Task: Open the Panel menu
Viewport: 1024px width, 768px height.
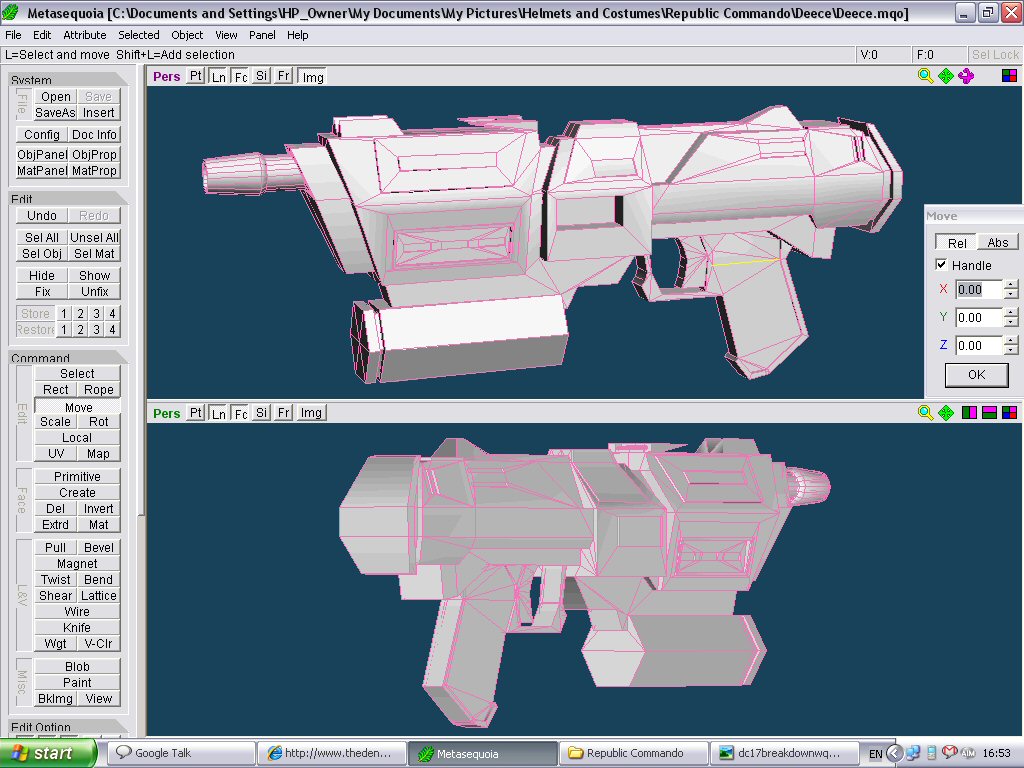Action: pos(262,35)
